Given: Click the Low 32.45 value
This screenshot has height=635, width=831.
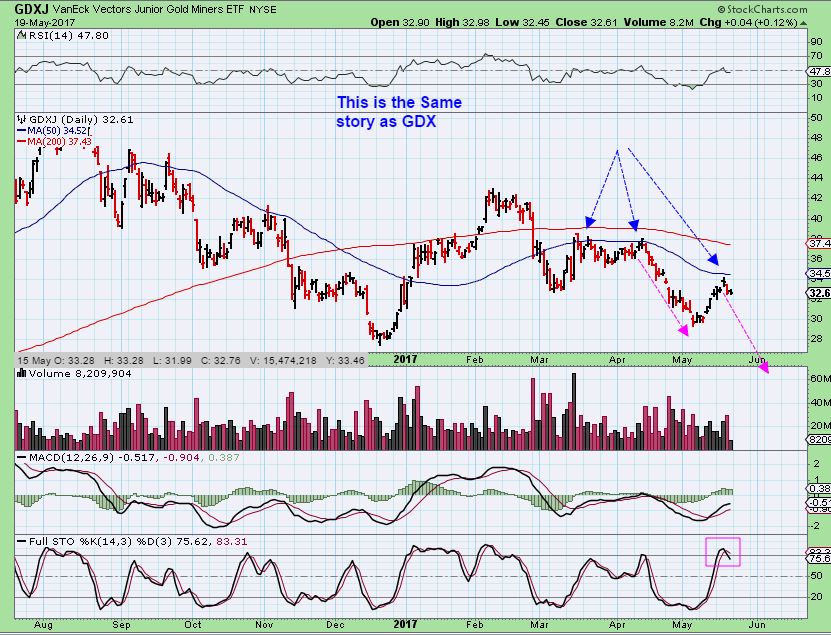Looking at the screenshot, I should [523, 22].
